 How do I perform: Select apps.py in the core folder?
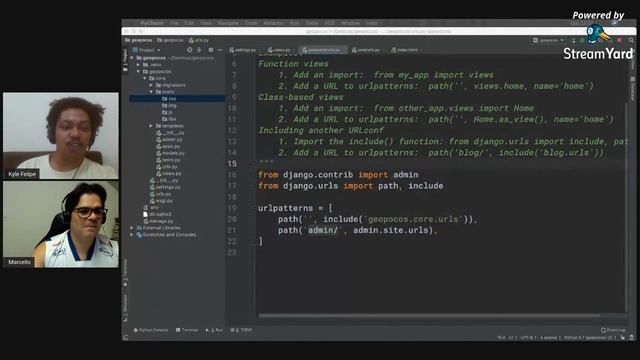(168, 146)
